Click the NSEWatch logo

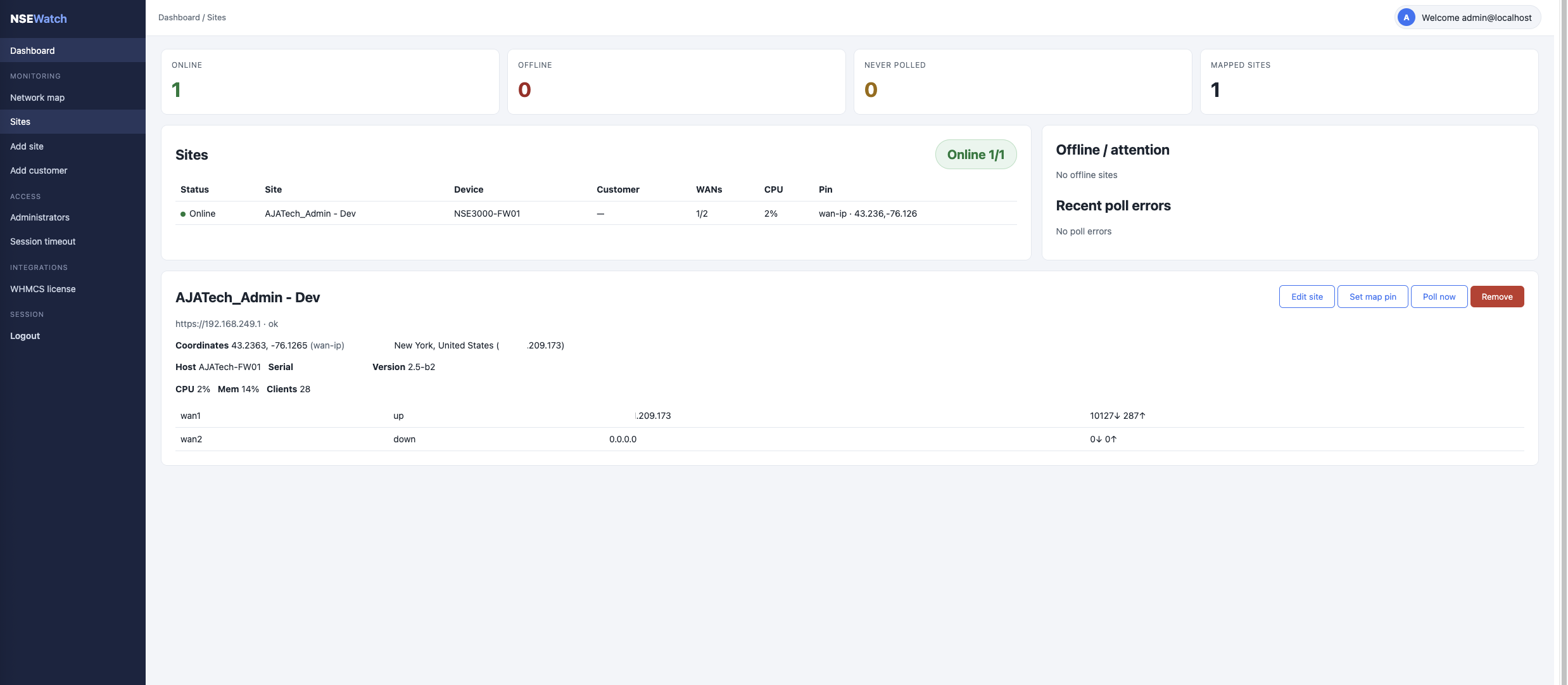coord(39,19)
